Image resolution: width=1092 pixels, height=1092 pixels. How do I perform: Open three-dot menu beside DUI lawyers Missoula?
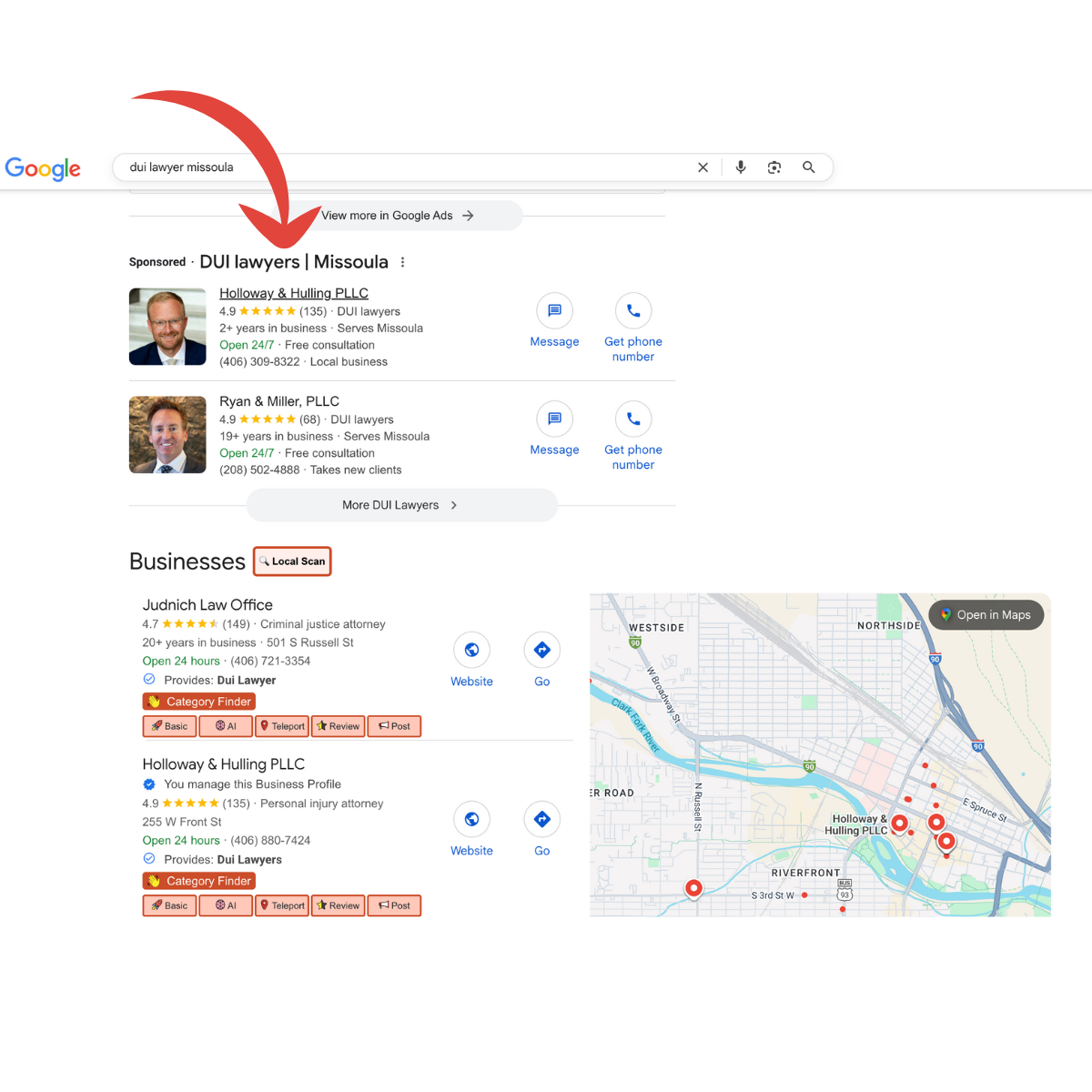click(x=402, y=262)
